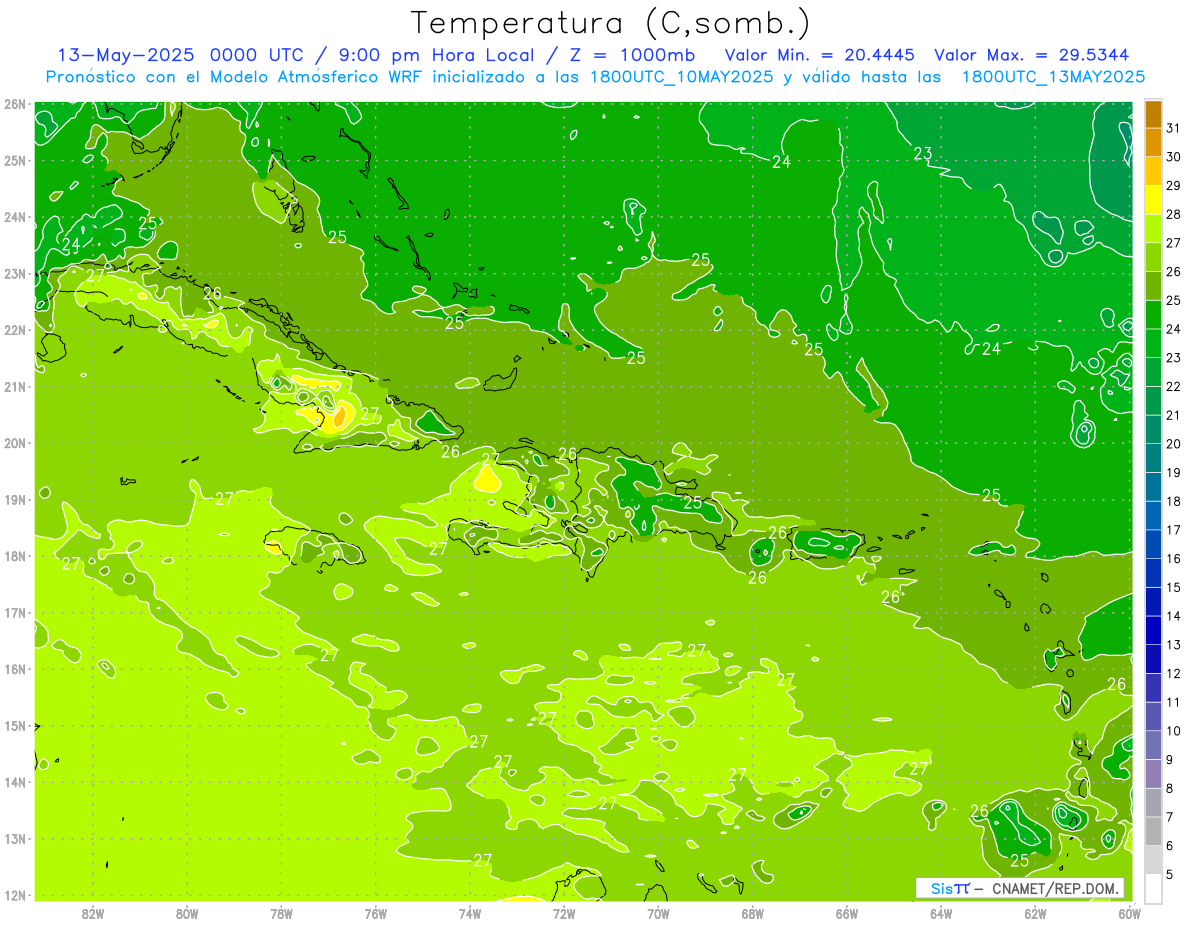The height and width of the screenshot is (927, 1200).
Task: Click the pressure level "Z = 1000mb"
Action: [x=632, y=55]
